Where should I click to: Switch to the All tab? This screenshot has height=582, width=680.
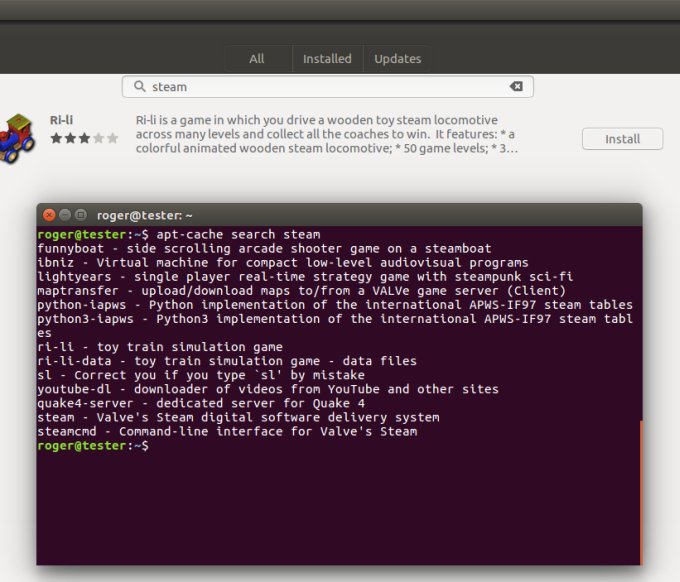(x=257, y=59)
